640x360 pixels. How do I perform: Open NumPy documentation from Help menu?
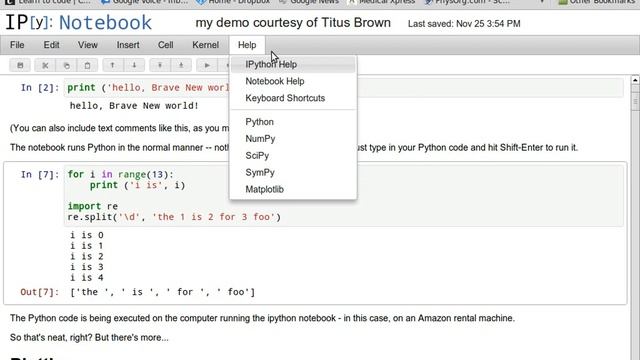293,139
